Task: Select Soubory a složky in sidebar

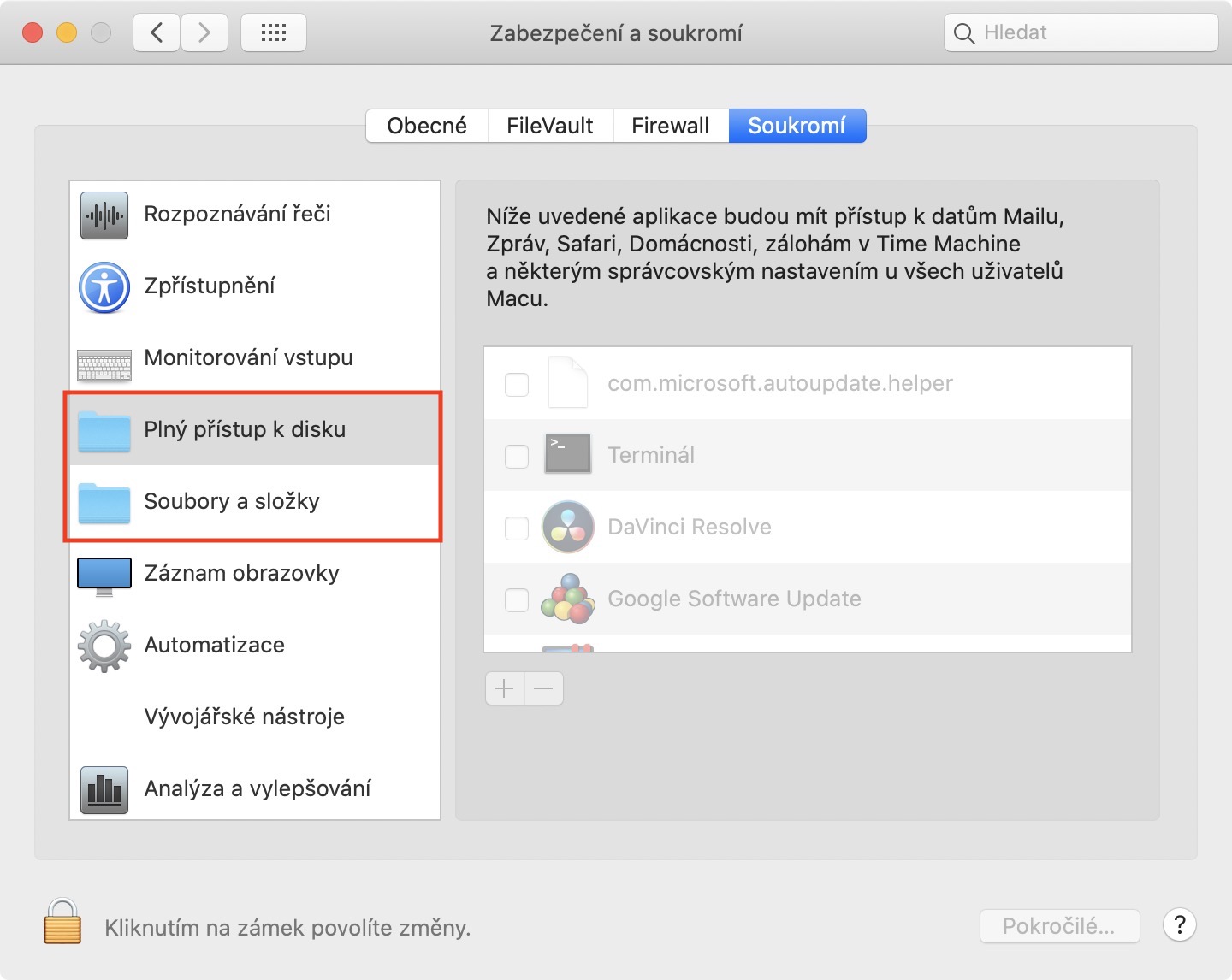Action: point(231,501)
